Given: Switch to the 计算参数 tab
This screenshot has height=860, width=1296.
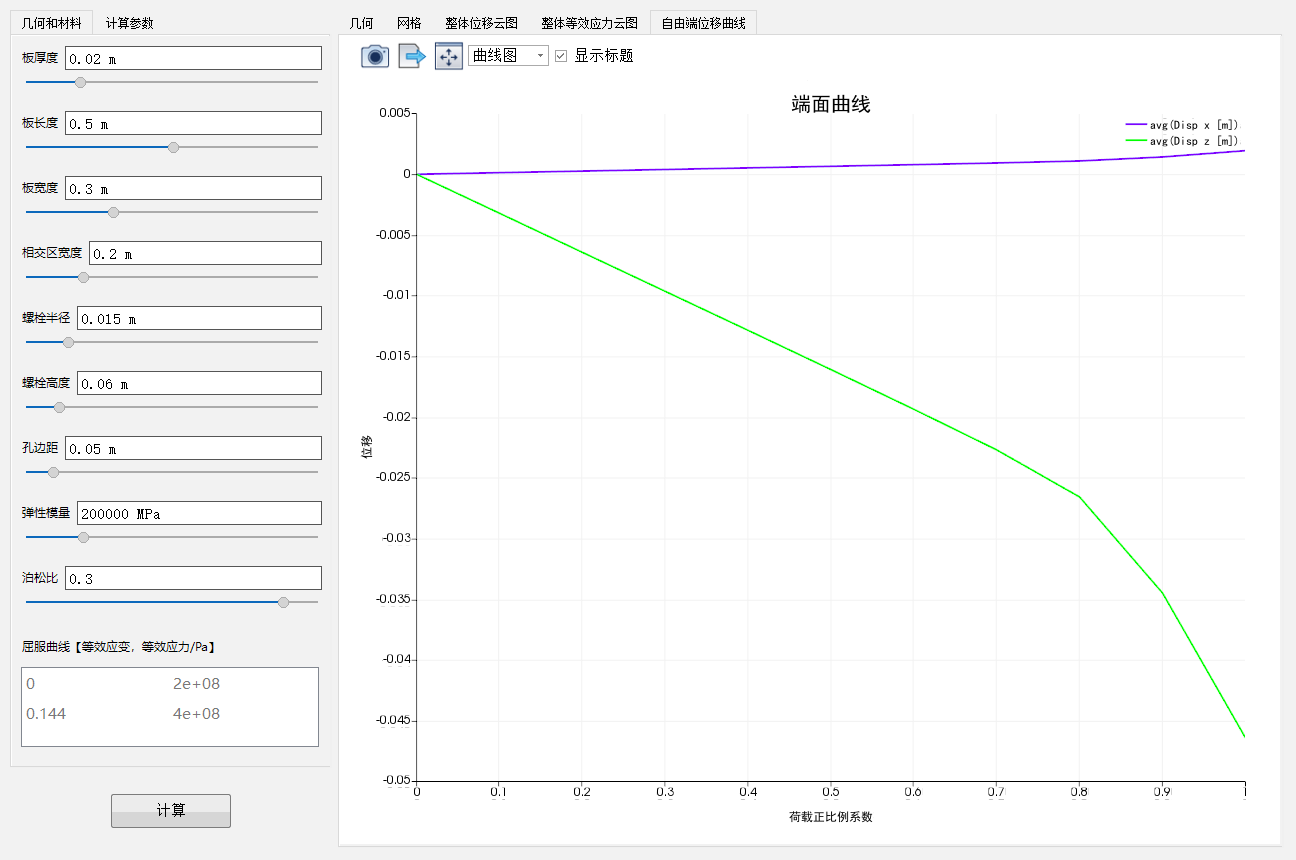Looking at the screenshot, I should [x=130, y=23].
